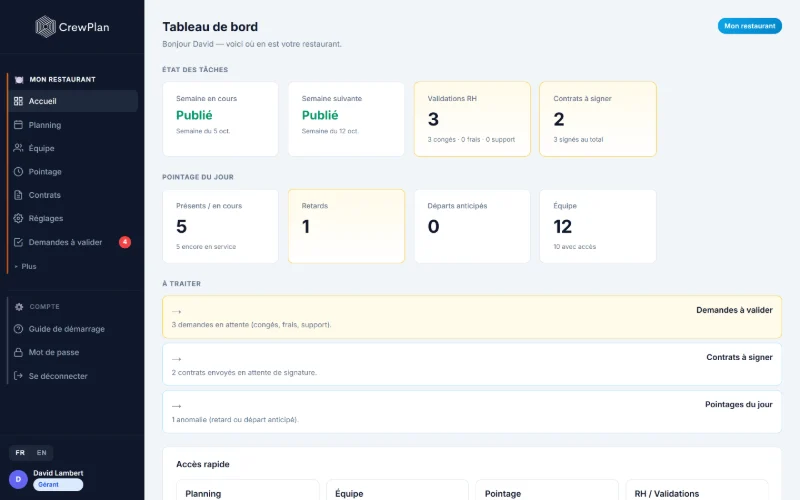Click the arrow in Contrats à signer row
Image resolution: width=800 pixels, height=500 pixels.
tap(177, 359)
